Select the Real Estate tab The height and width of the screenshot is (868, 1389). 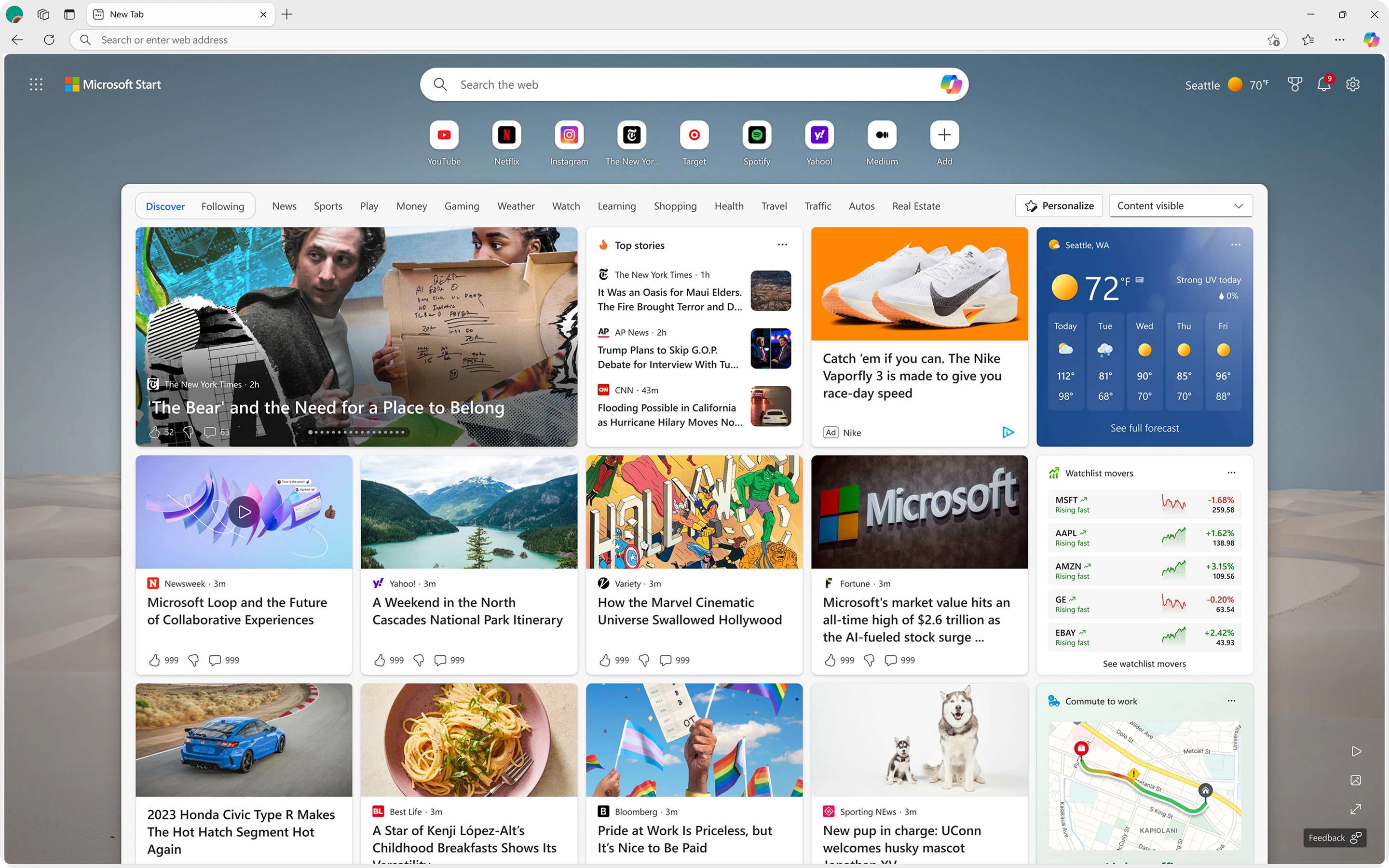tap(915, 206)
